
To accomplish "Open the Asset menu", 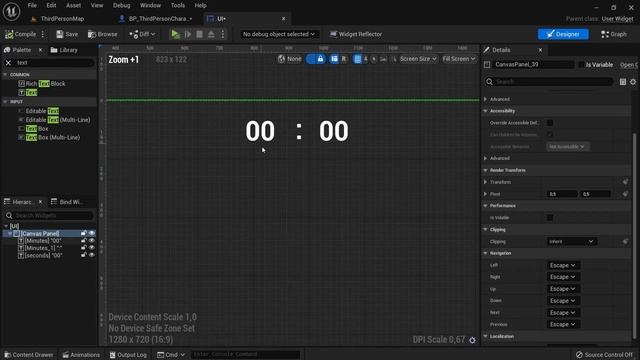I will coord(73,5).
